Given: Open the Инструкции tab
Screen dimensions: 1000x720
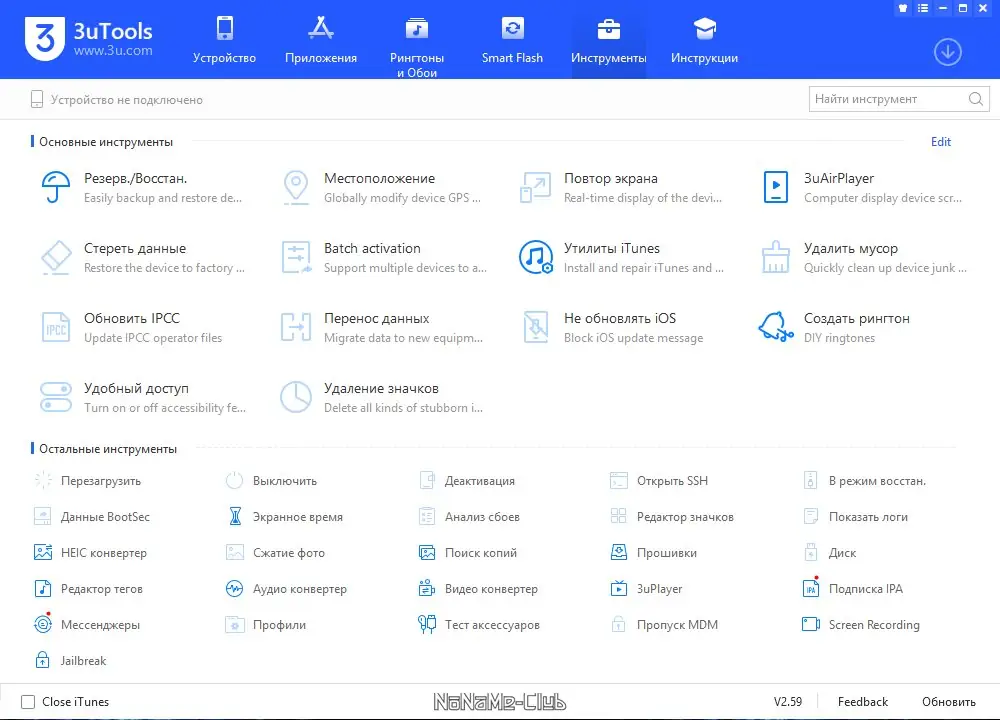Looking at the screenshot, I should 704,40.
